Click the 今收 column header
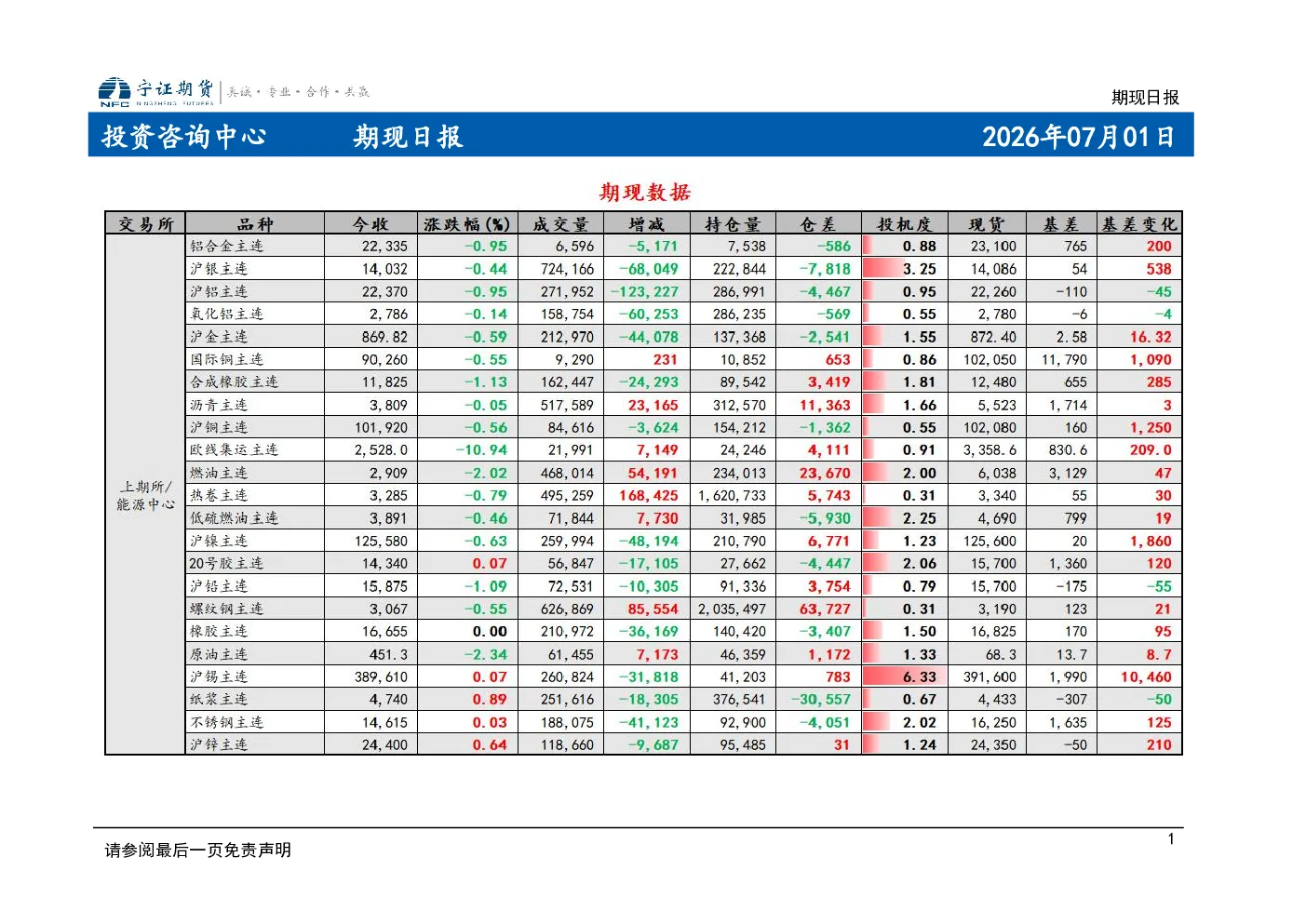 (x=370, y=224)
